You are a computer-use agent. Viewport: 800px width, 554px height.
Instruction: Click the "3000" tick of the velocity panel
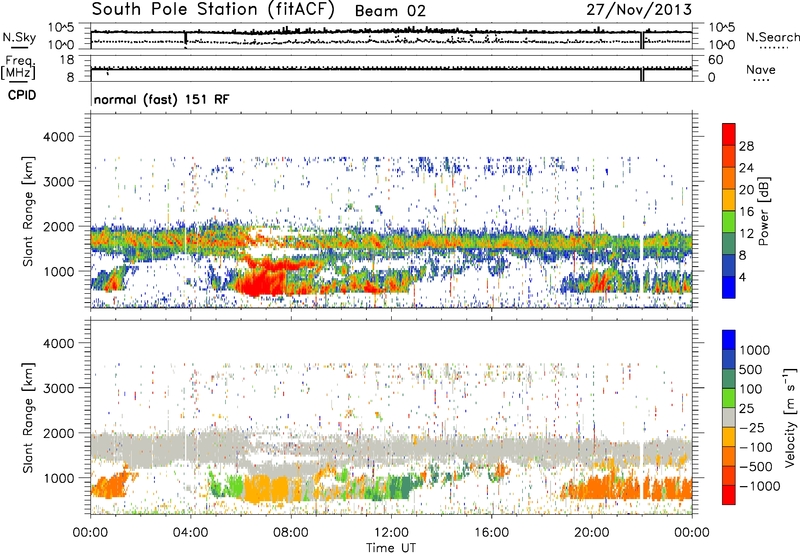pos(58,388)
